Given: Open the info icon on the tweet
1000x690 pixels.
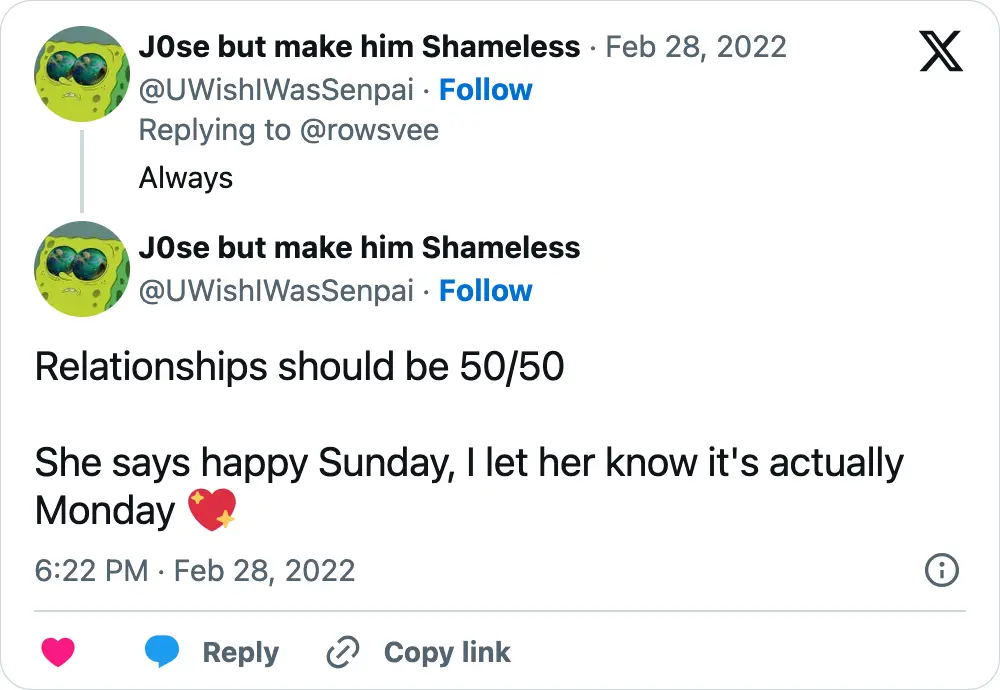Looking at the screenshot, I should tap(941, 571).
